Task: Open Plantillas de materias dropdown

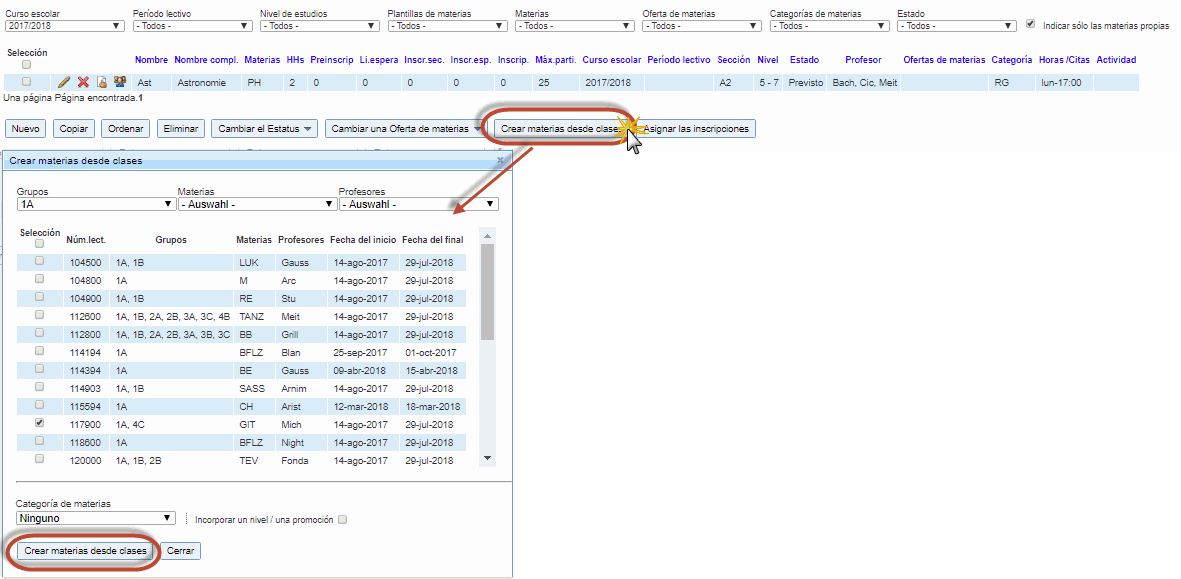Action: (x=447, y=26)
